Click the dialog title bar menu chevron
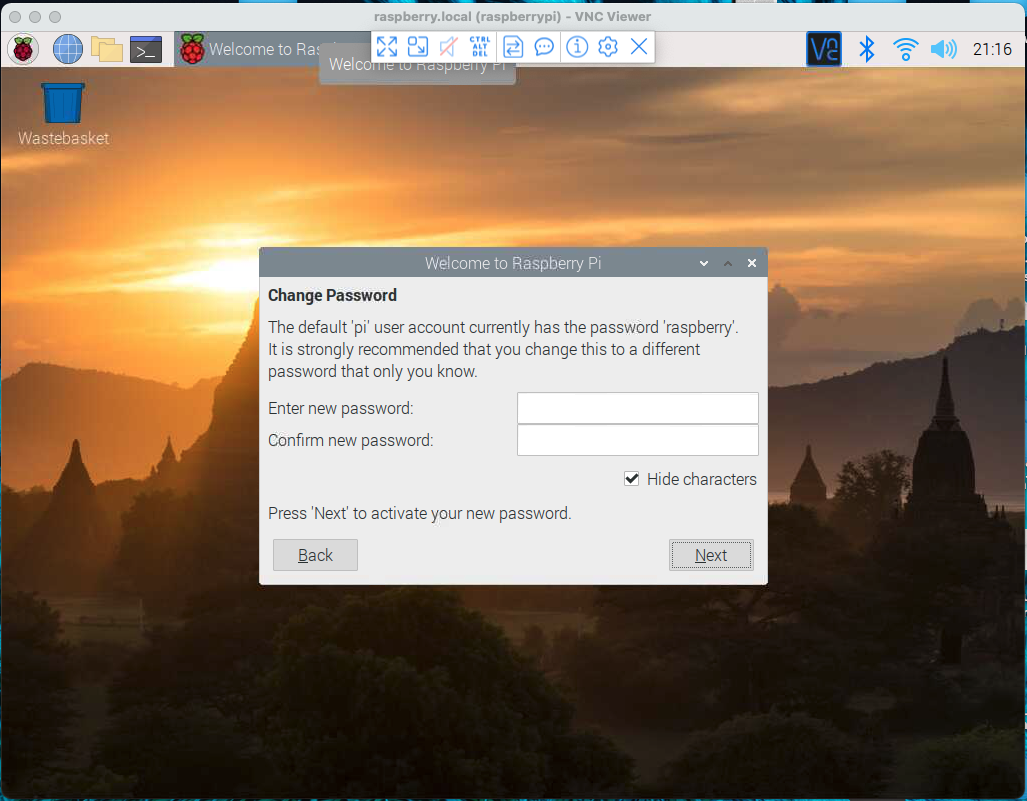The height and width of the screenshot is (801, 1027). coord(704,264)
